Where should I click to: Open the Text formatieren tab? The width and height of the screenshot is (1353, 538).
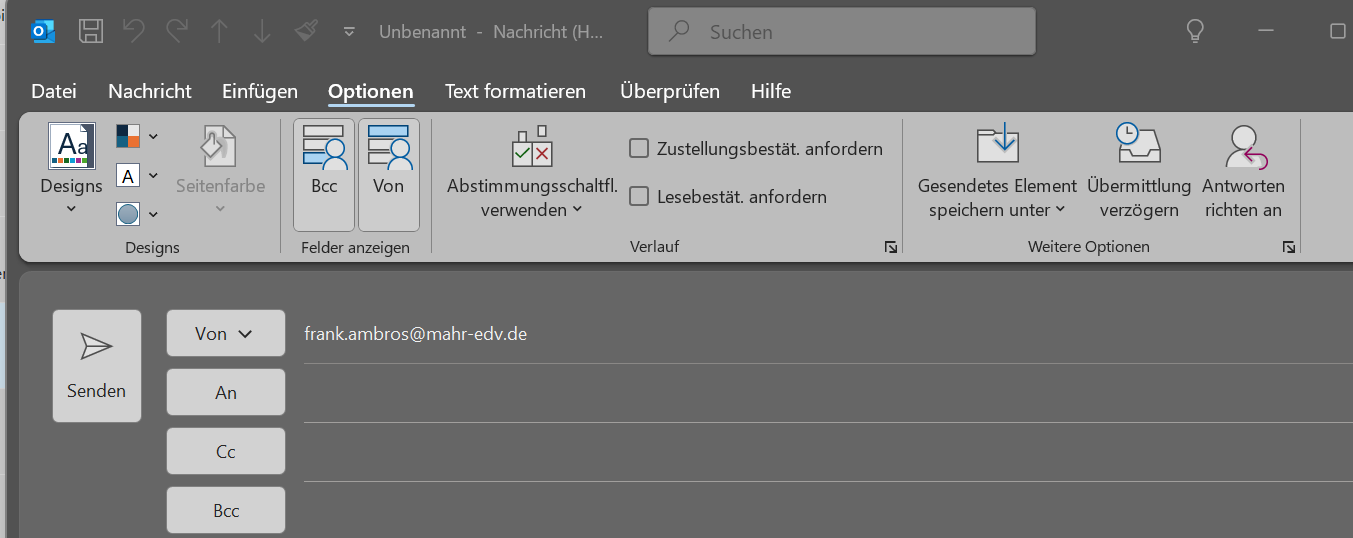tap(515, 91)
